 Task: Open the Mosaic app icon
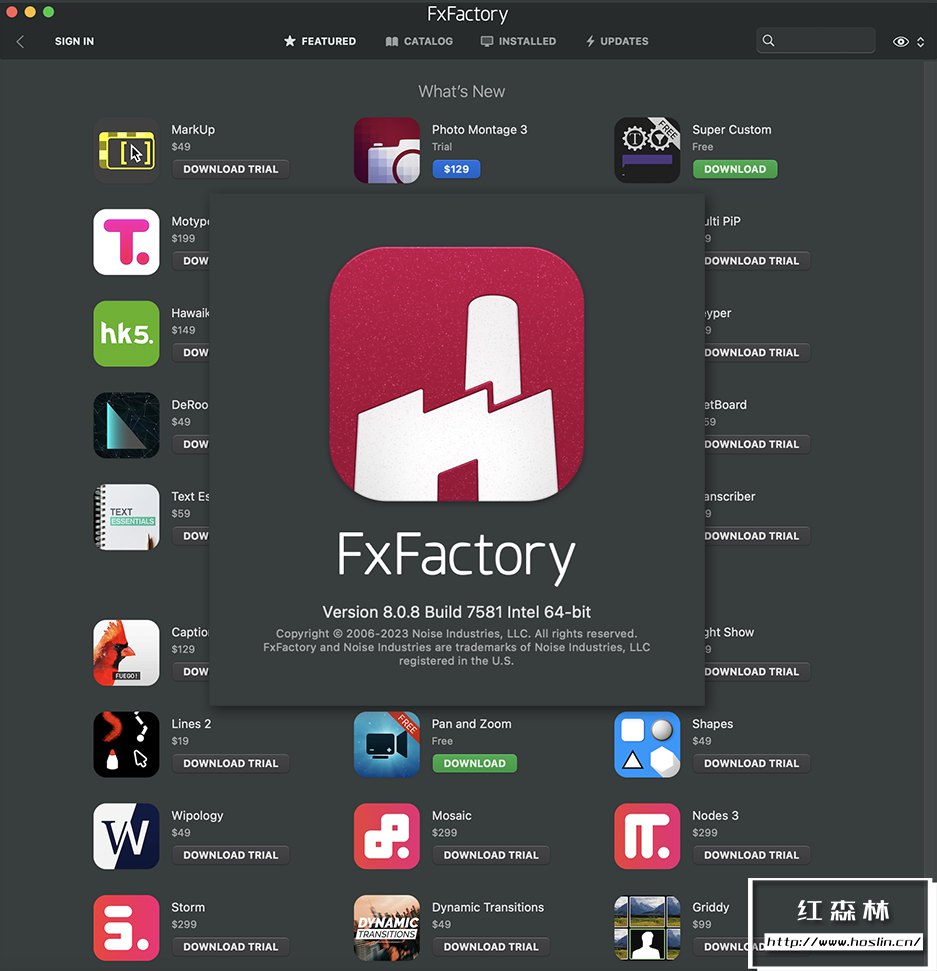(386, 836)
